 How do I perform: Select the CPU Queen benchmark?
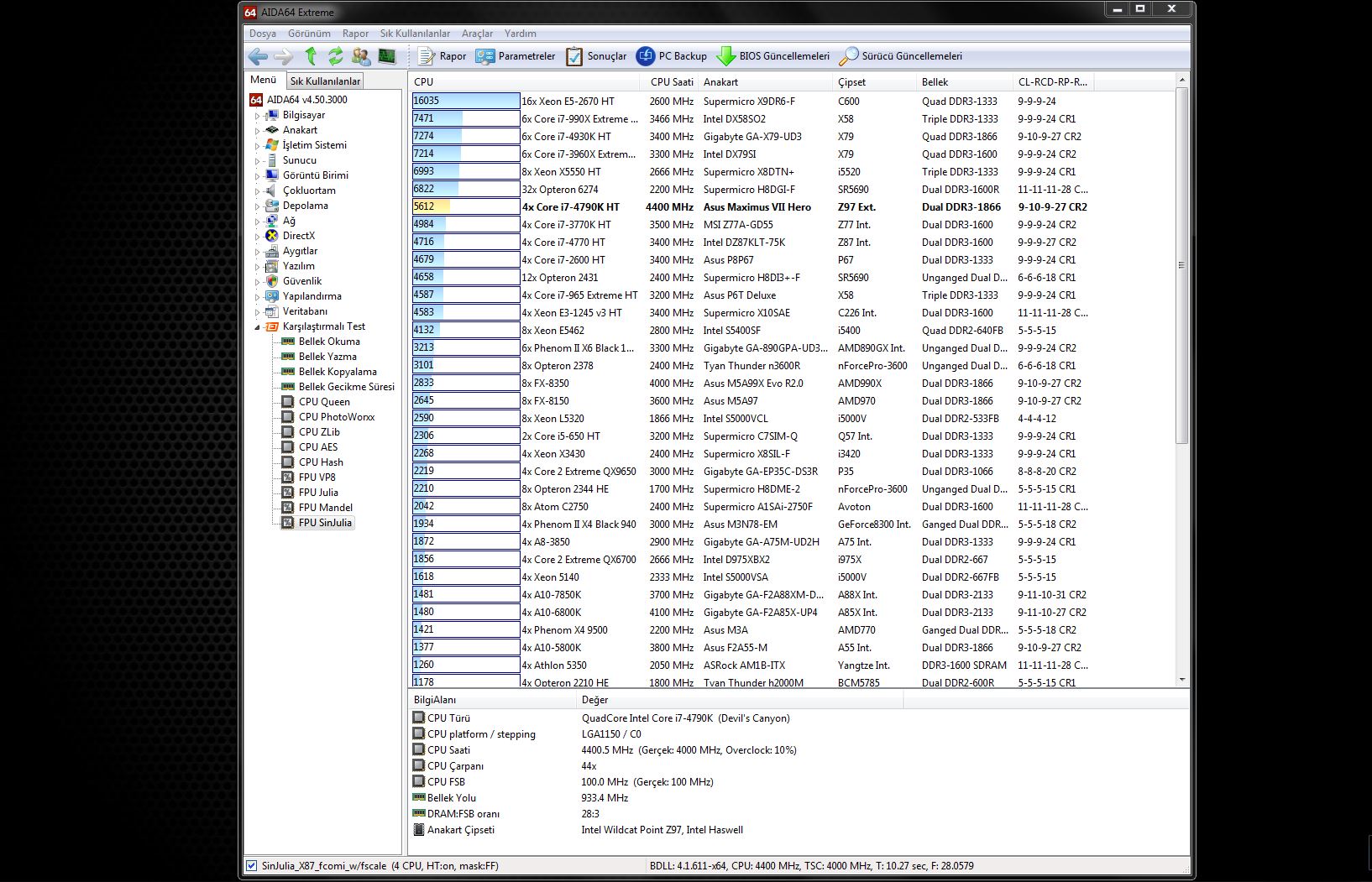coord(324,402)
